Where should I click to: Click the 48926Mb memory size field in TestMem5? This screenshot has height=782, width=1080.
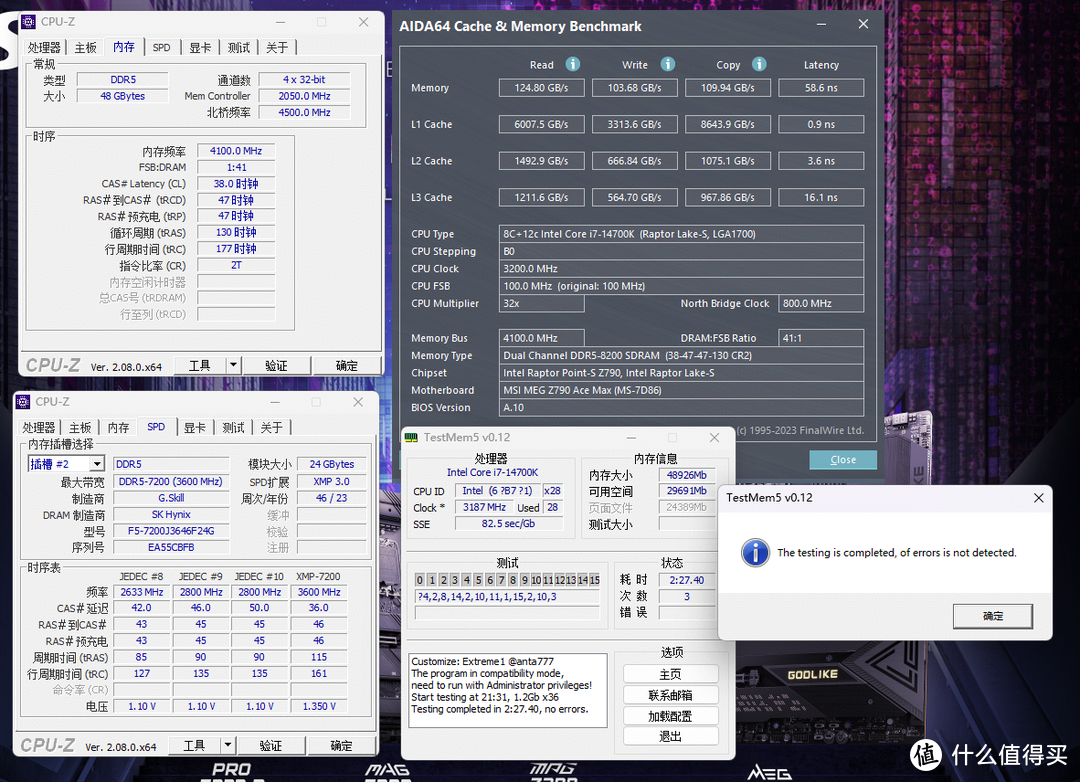687,475
